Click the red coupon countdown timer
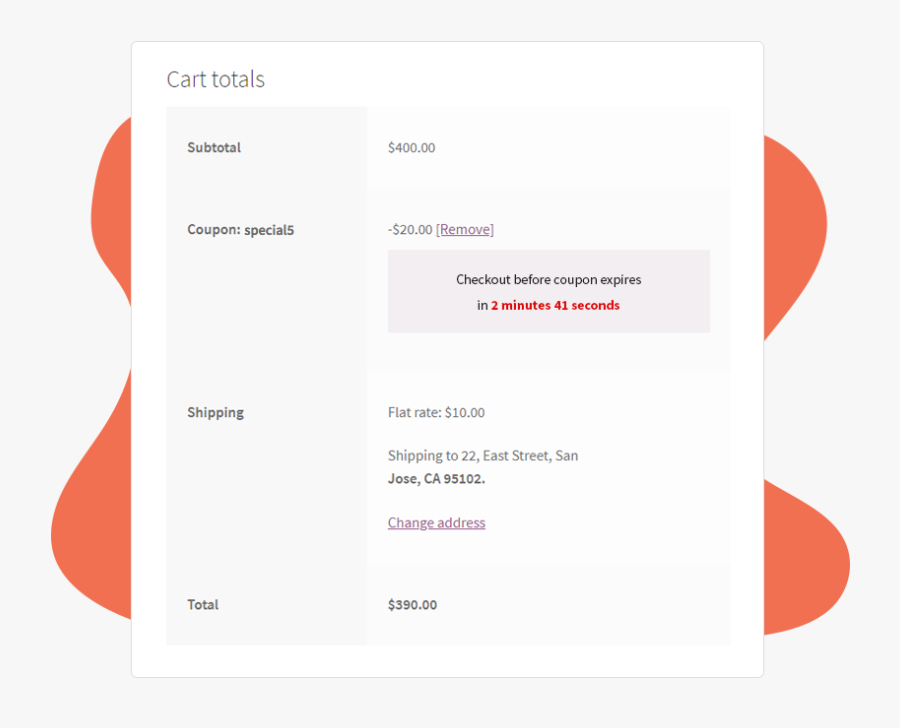900x728 pixels. tap(555, 305)
